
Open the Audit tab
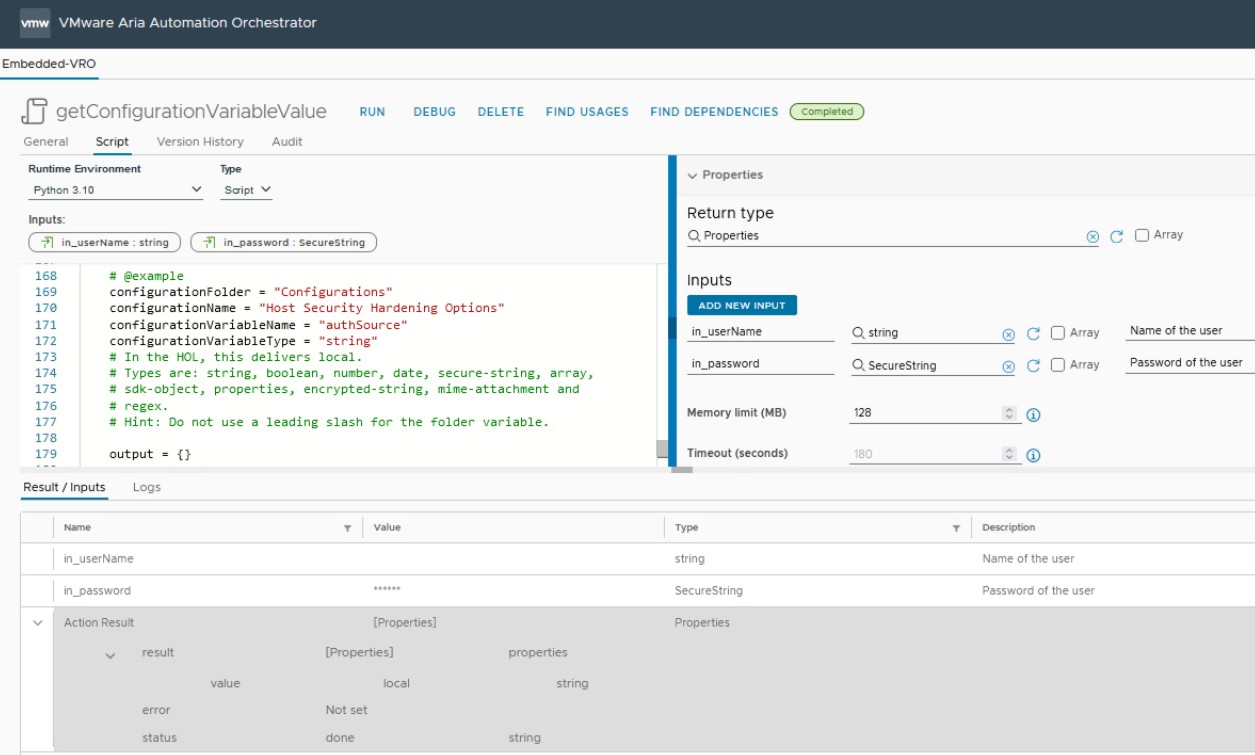tap(287, 142)
